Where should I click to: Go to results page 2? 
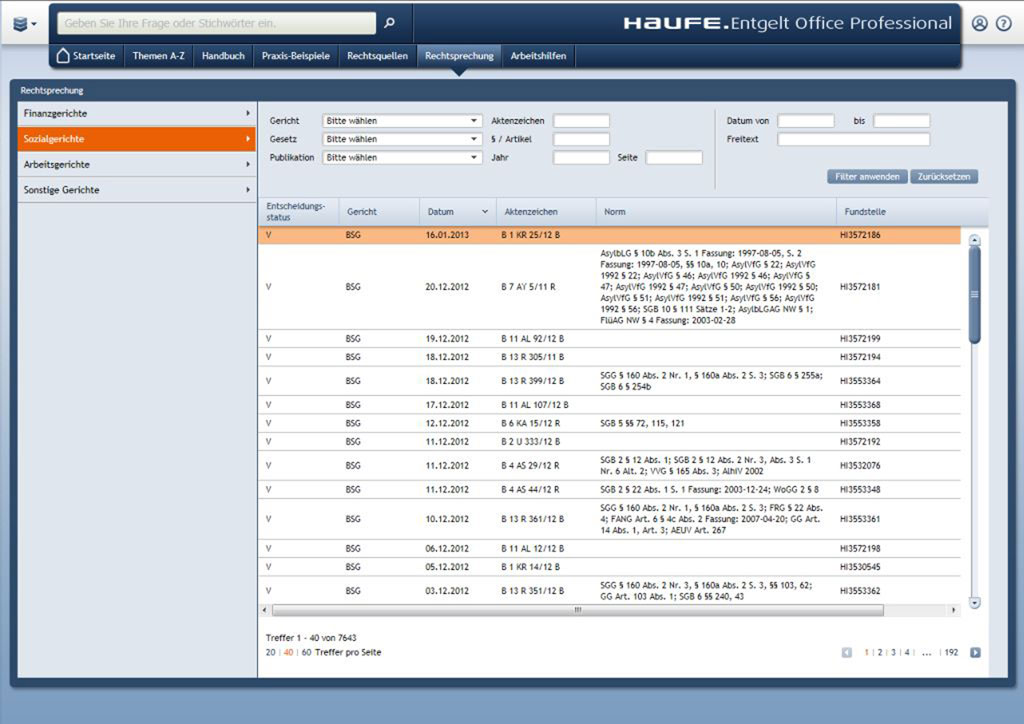click(880, 652)
